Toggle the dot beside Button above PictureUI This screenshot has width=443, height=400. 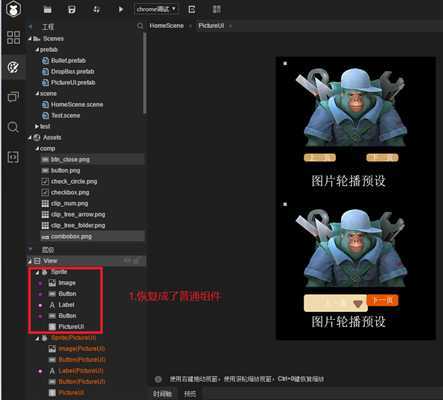40,316
